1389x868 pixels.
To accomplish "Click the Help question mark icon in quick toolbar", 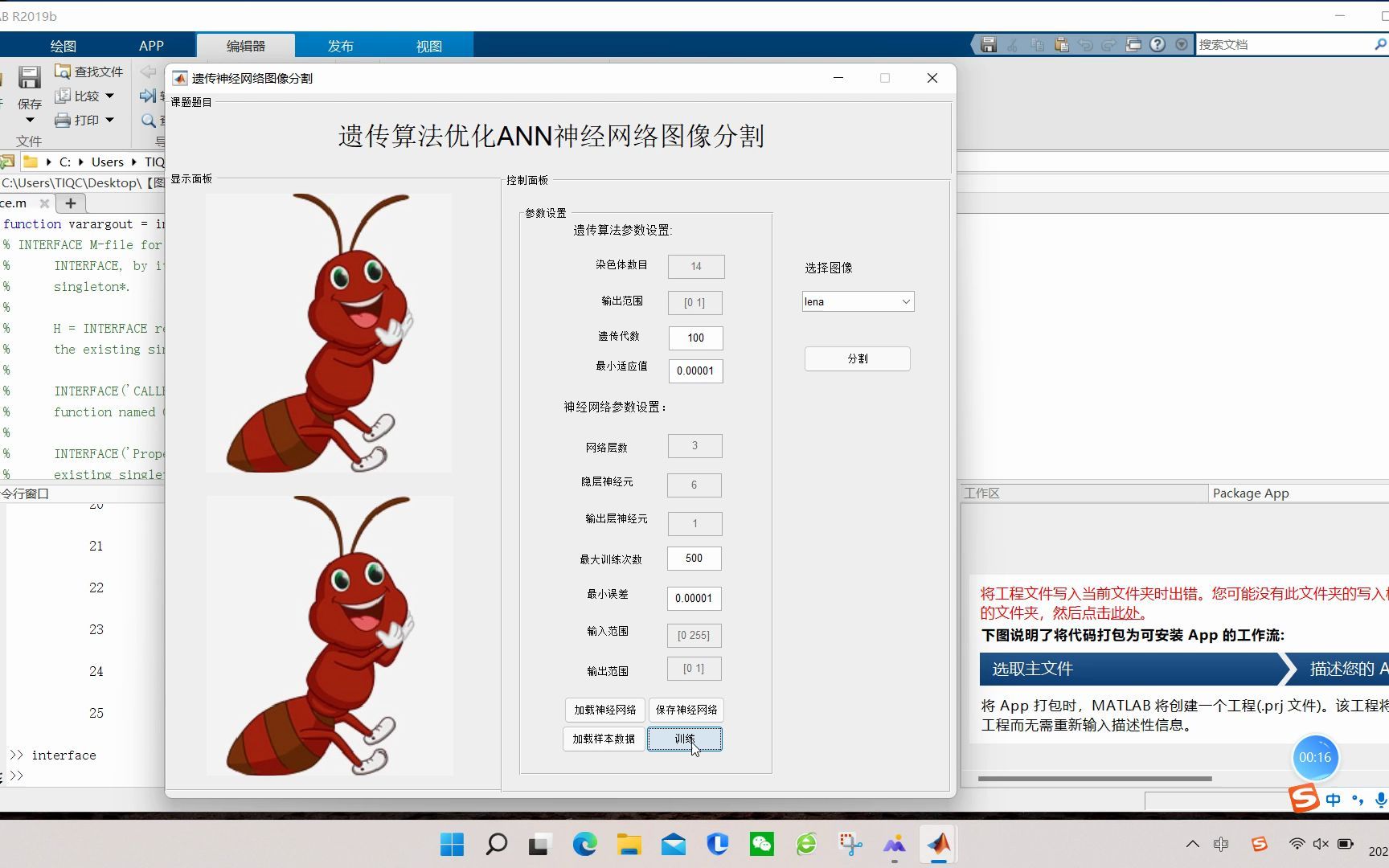I will tap(1157, 44).
